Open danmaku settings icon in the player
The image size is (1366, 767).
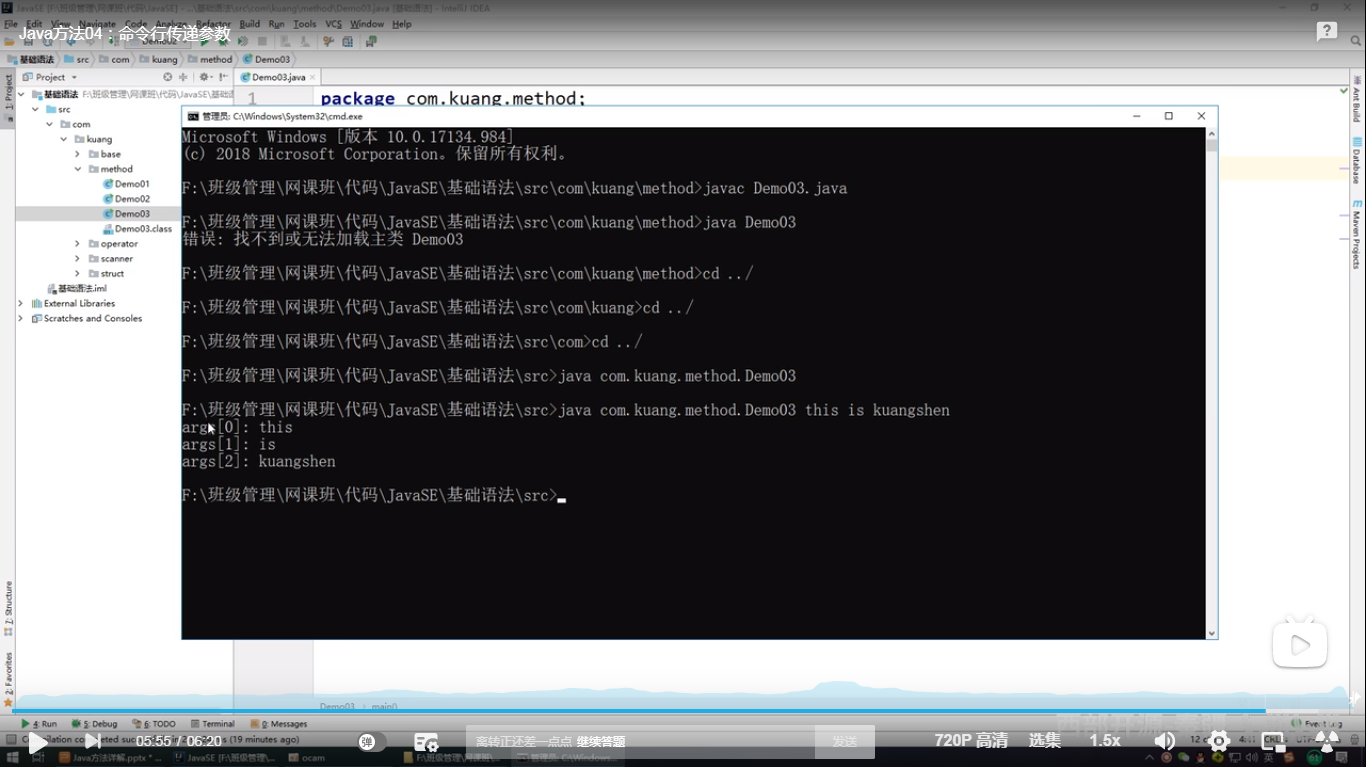(426, 742)
